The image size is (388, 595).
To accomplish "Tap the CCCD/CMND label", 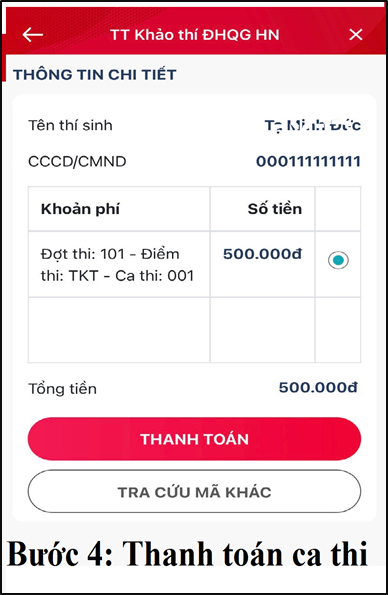I will (x=77, y=162).
